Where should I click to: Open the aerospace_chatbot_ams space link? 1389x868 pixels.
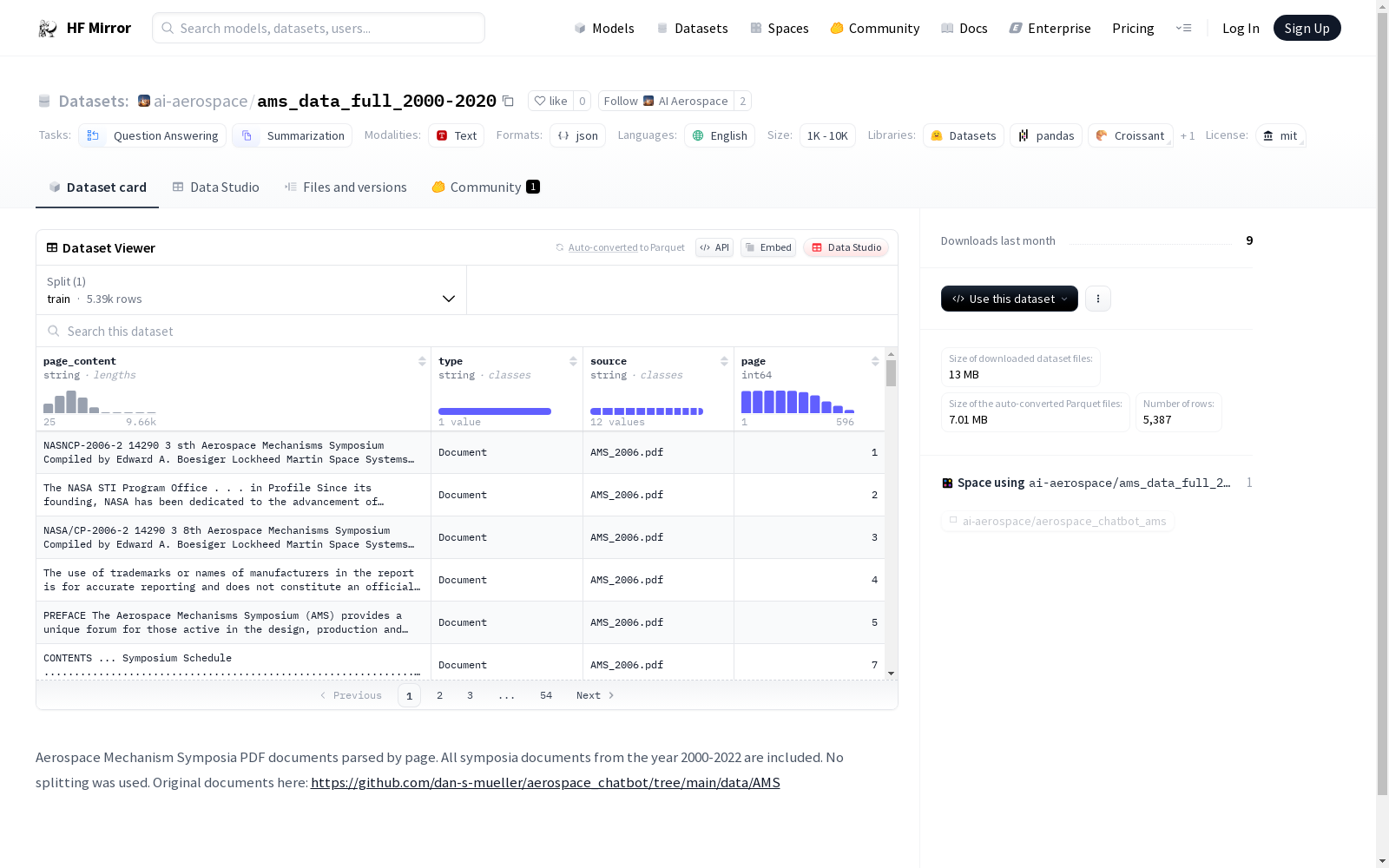point(1057,521)
